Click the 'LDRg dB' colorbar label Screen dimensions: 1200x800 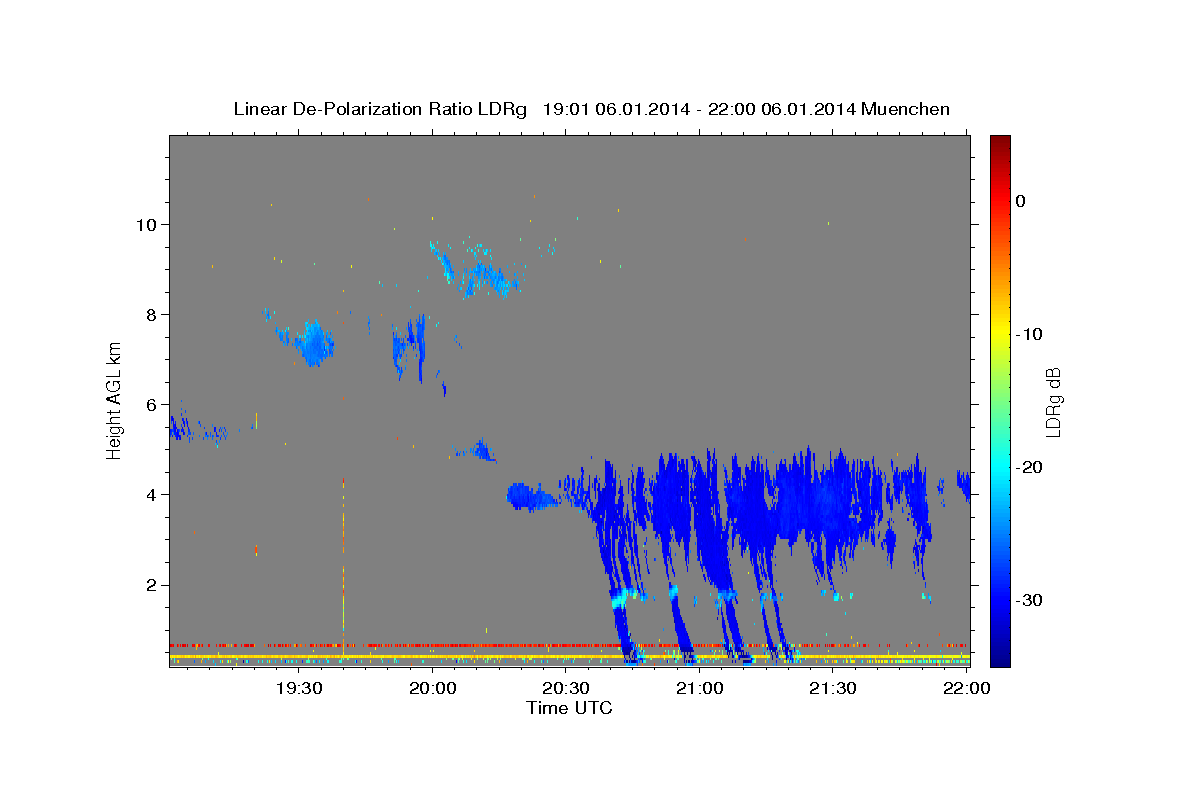pos(1052,401)
